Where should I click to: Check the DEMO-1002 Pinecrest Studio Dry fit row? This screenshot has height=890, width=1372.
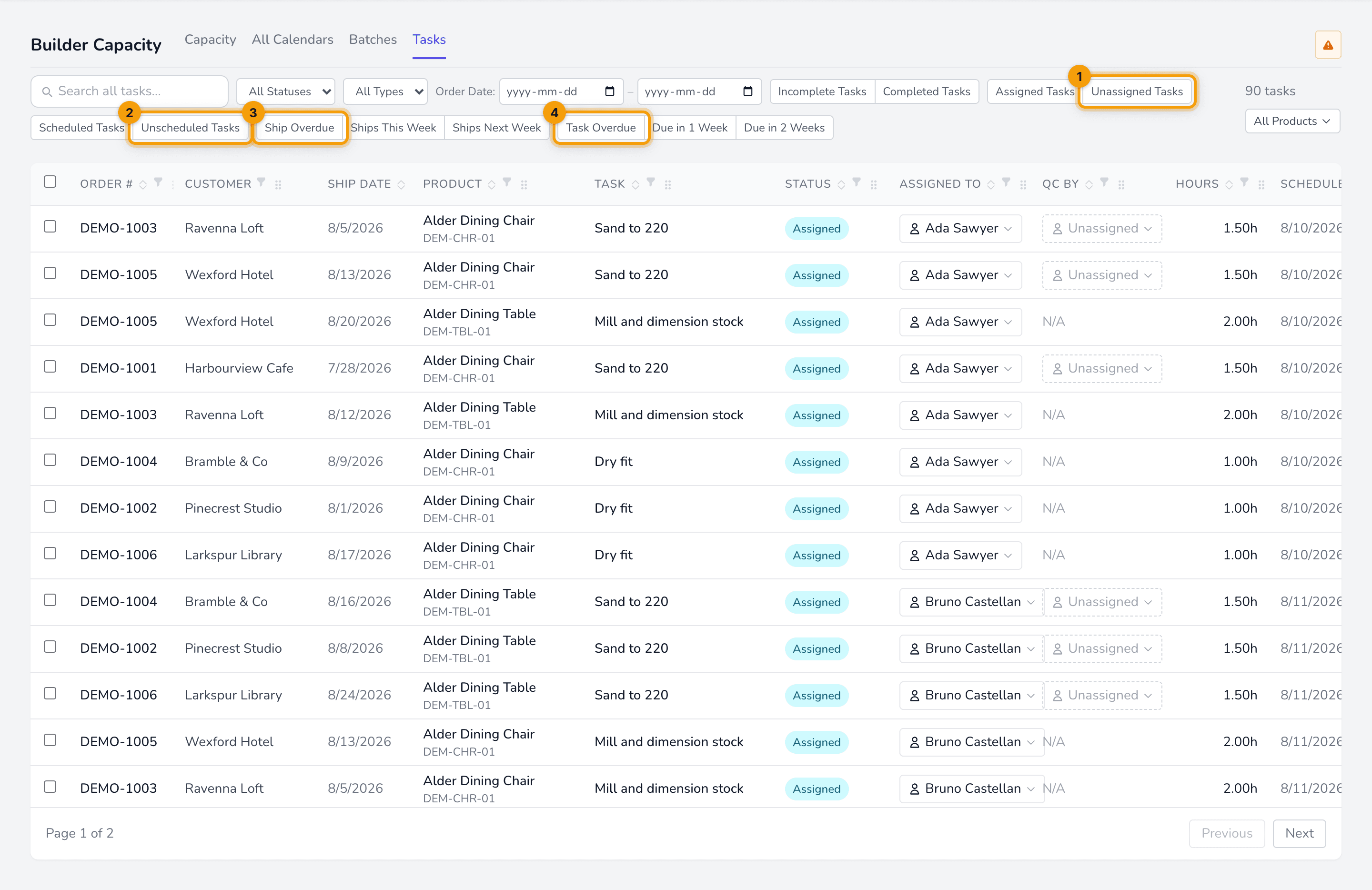pyautogui.click(x=50, y=506)
